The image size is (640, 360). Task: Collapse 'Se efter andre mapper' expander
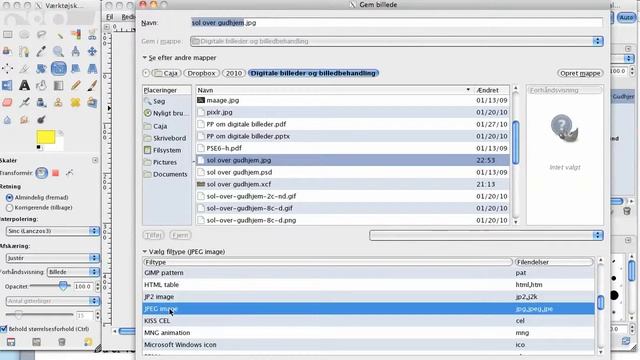pyautogui.click(x=144, y=58)
